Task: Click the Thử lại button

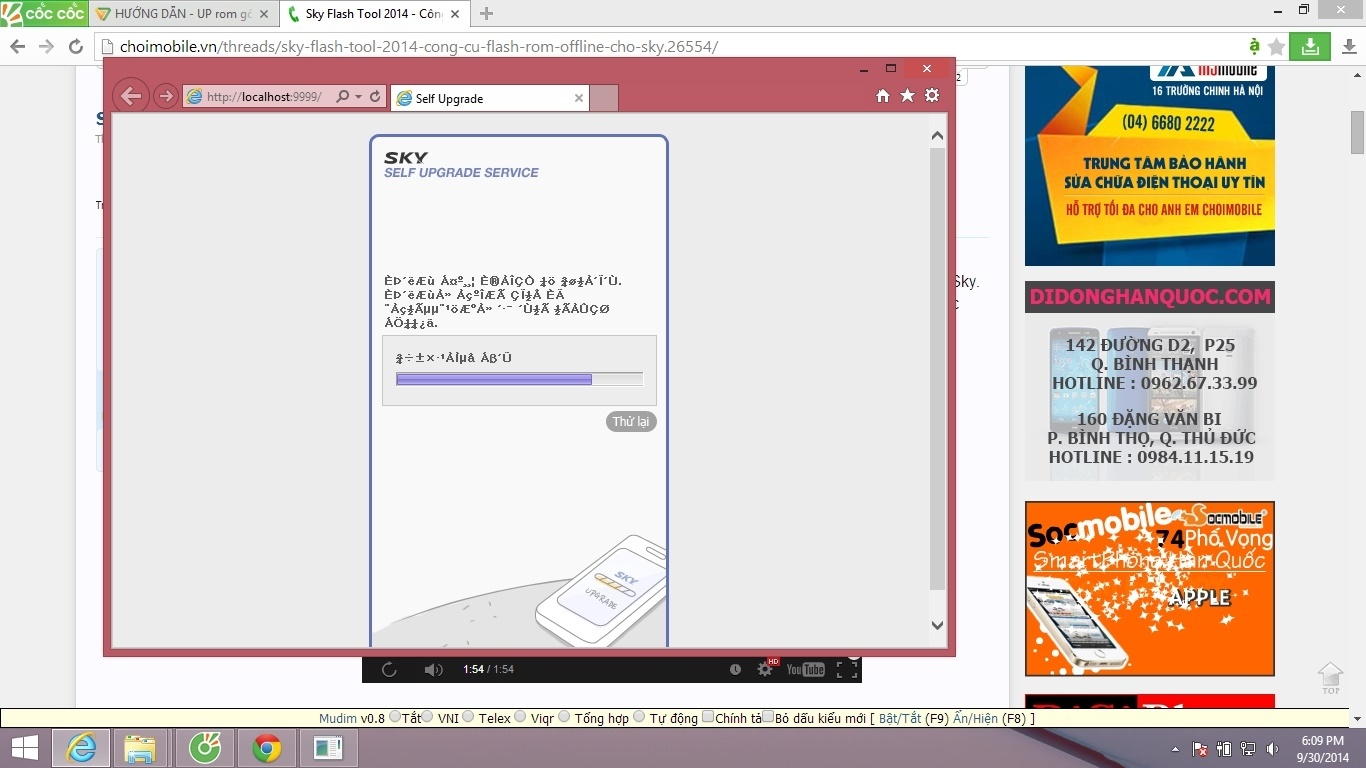Action: pyautogui.click(x=631, y=422)
